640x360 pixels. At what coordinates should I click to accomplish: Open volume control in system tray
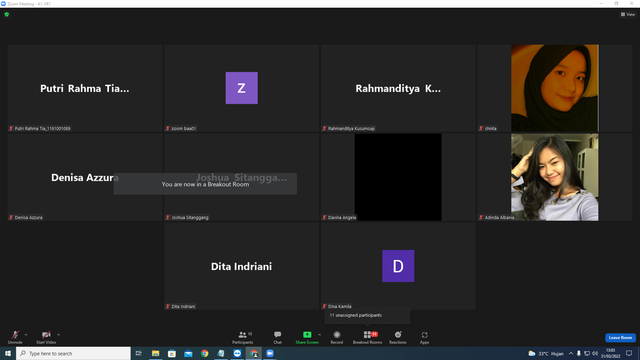click(x=595, y=353)
